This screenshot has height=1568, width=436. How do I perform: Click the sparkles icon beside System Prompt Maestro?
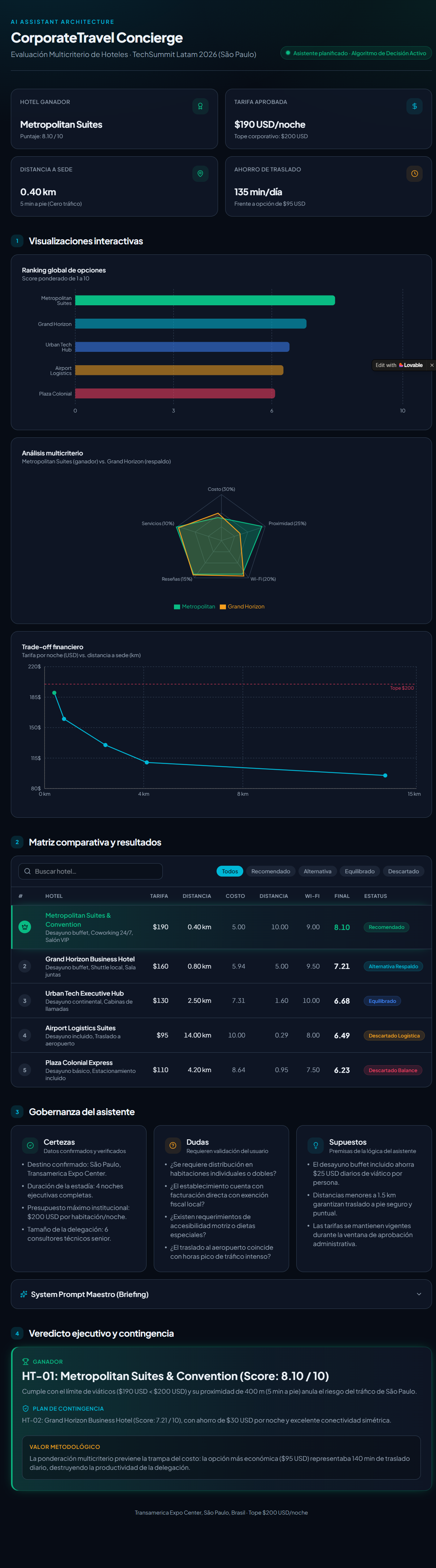pyautogui.click(x=24, y=1293)
